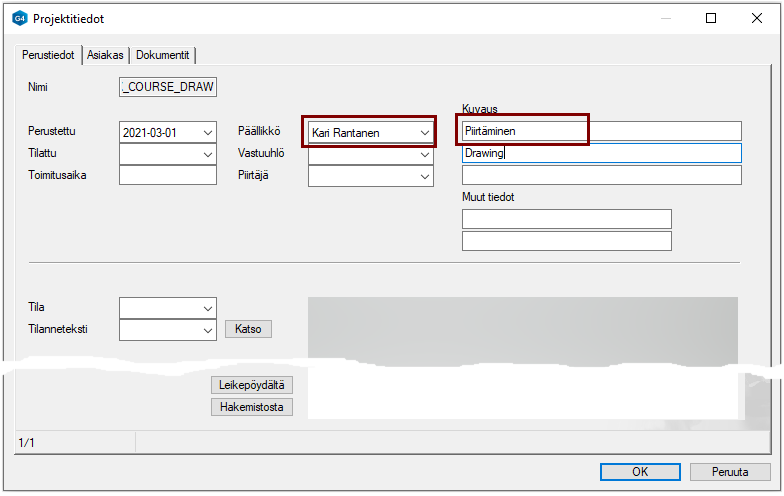Expand the Tilanneteksti dropdown
The image size is (784, 496).
pos(207,329)
